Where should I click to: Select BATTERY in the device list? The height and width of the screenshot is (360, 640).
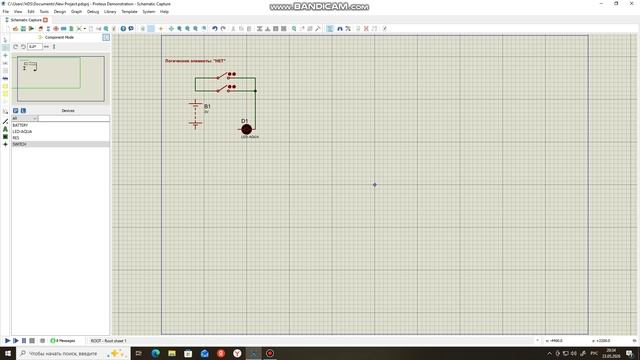coord(60,125)
